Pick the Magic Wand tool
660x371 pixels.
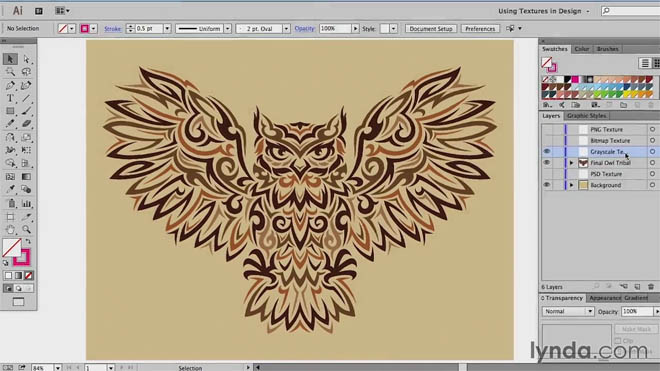[10, 72]
